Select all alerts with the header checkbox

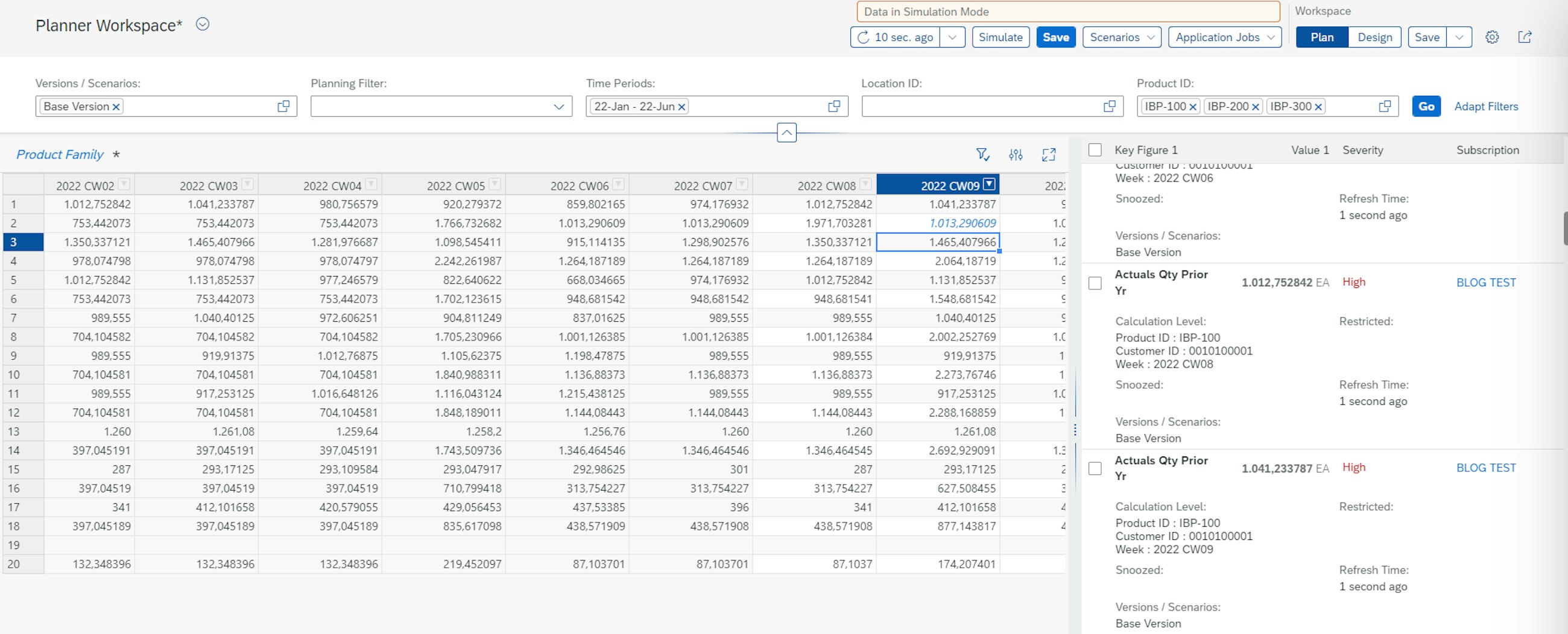[1095, 150]
